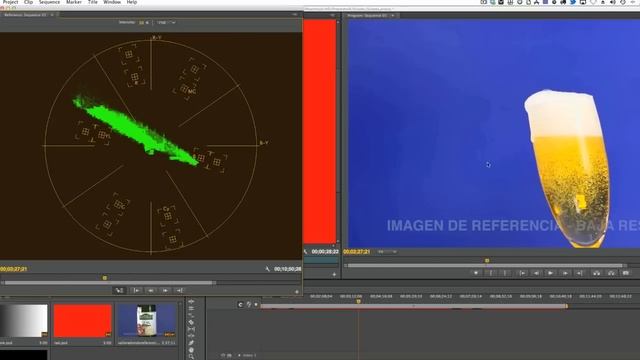Open the Help menu
This screenshot has width=640, height=360.
click(131, 2)
